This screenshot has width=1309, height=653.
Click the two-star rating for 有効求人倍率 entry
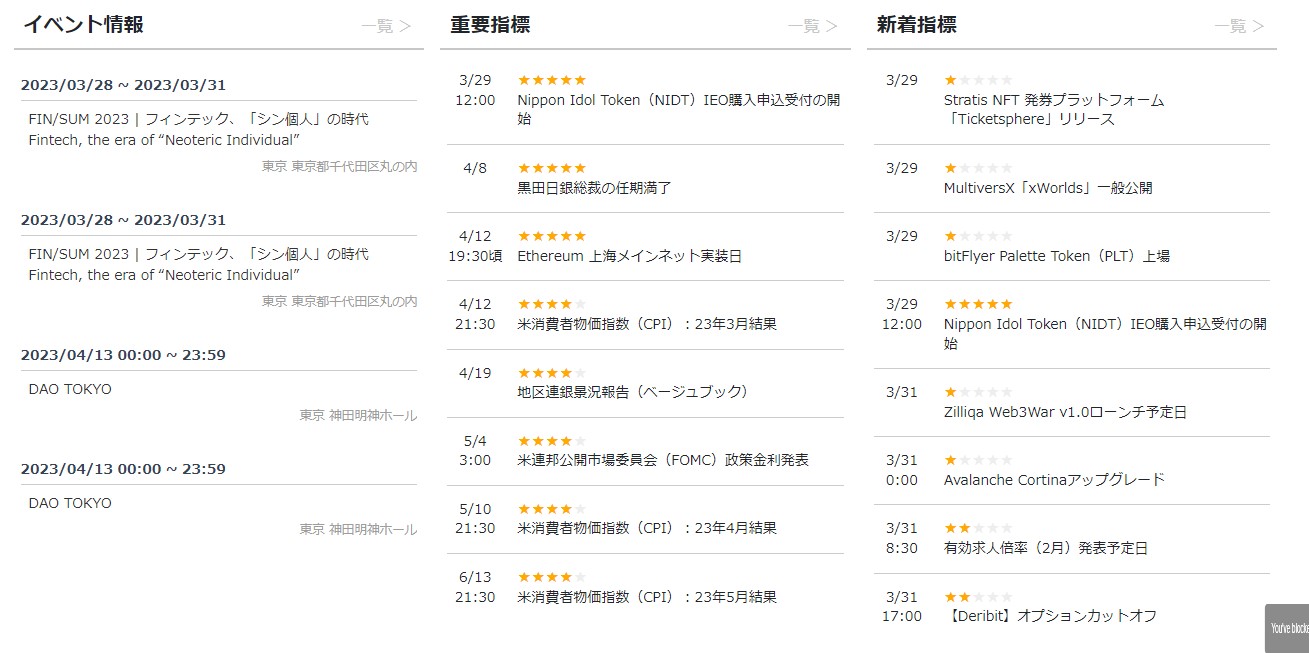[x=978, y=528]
